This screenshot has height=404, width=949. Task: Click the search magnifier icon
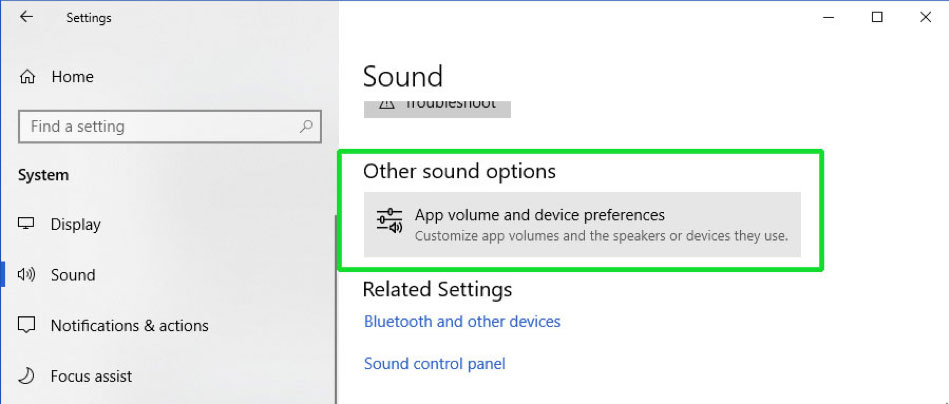pos(306,126)
